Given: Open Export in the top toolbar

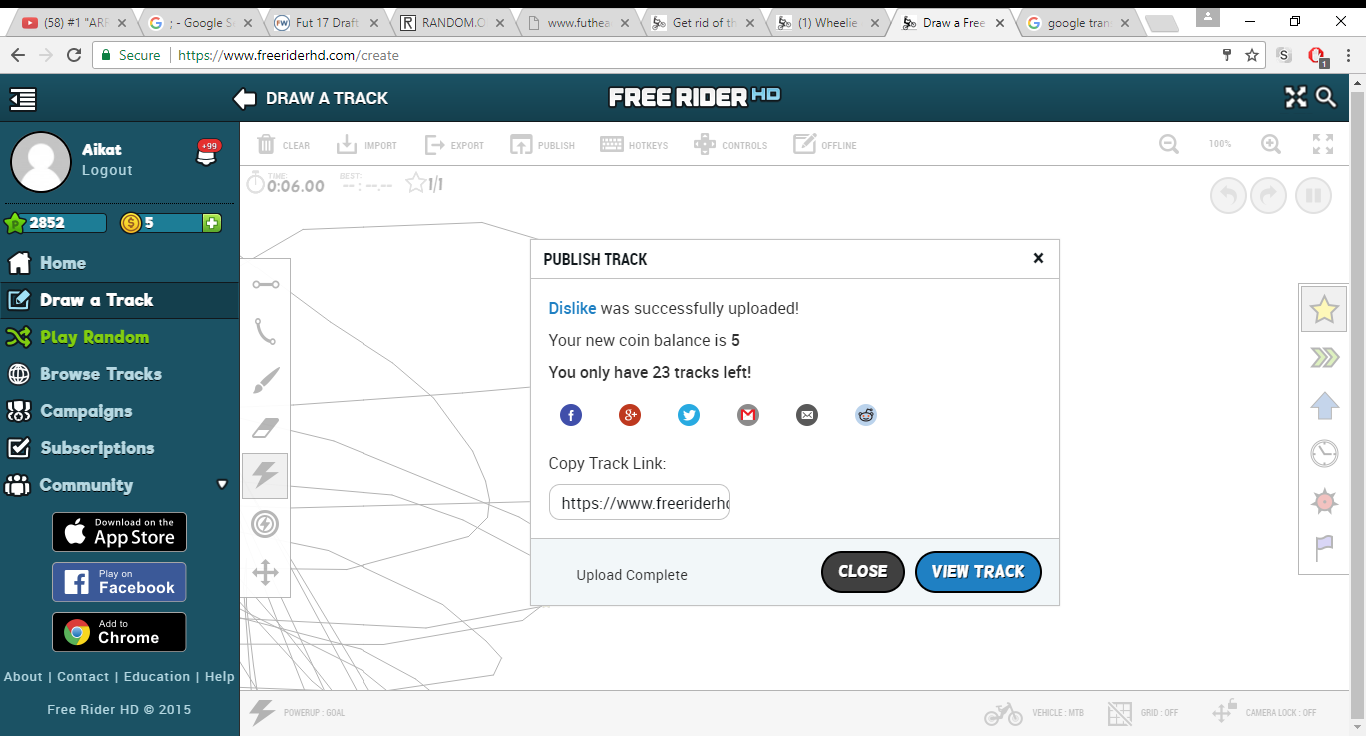Looking at the screenshot, I should 454,145.
